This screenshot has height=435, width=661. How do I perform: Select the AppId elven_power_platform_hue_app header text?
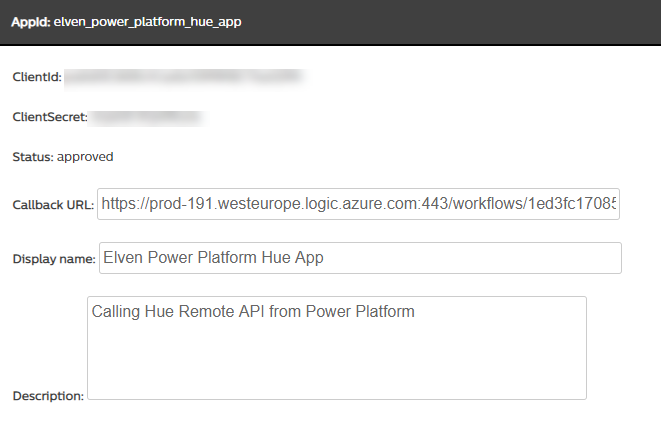coord(126,22)
